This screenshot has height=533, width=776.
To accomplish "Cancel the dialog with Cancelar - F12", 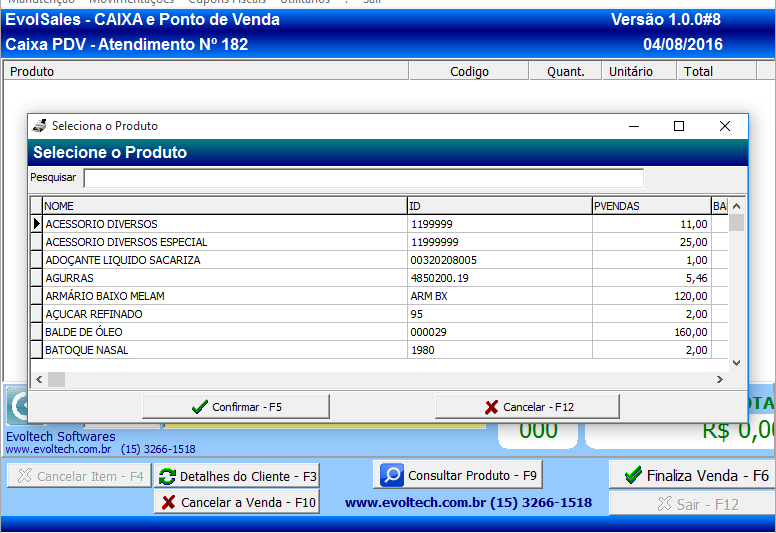I will point(527,407).
